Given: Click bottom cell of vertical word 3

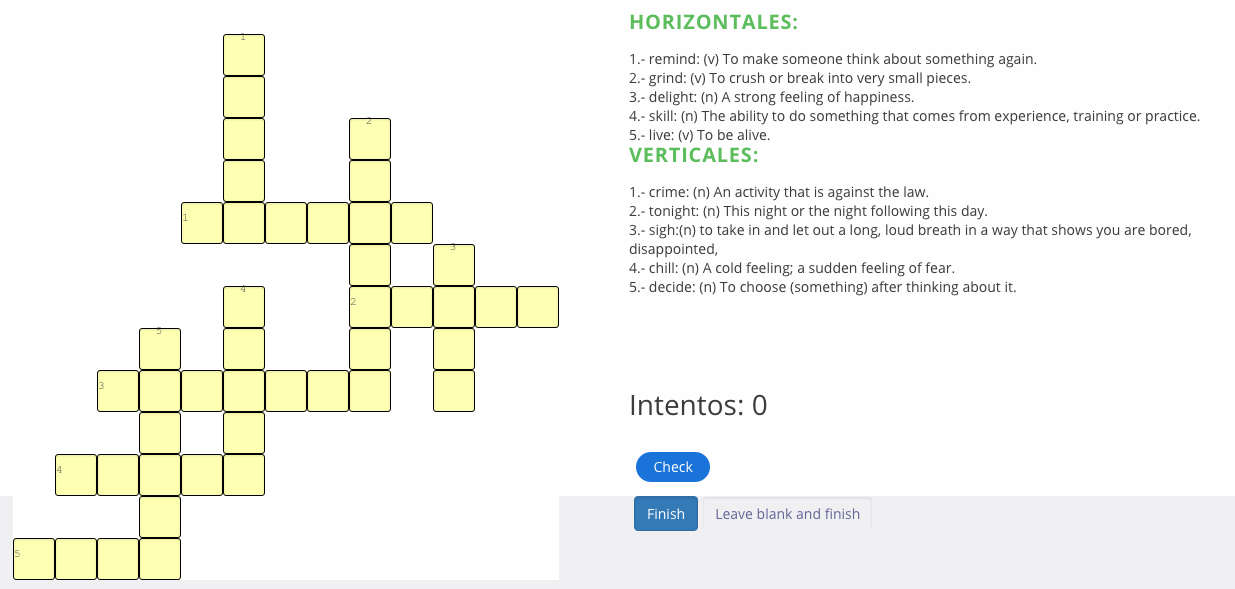Looking at the screenshot, I should pos(454,391).
